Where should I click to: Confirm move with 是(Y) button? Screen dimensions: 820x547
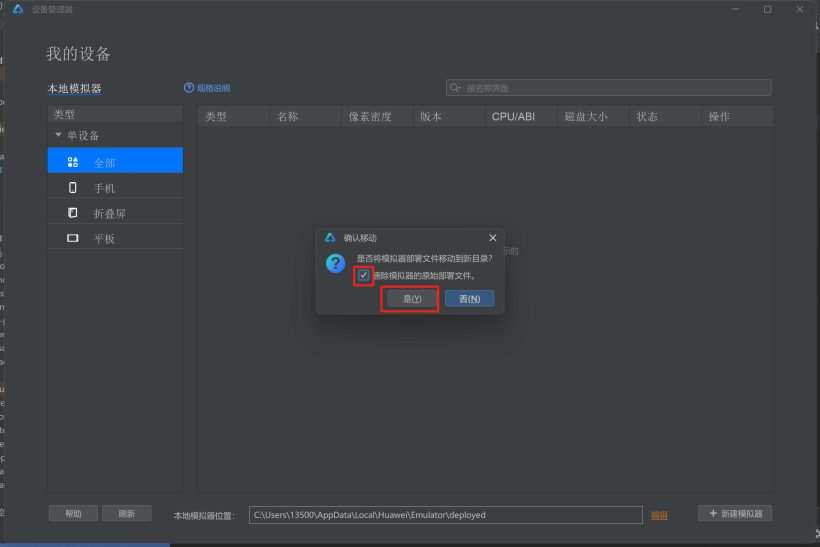[x=412, y=299]
